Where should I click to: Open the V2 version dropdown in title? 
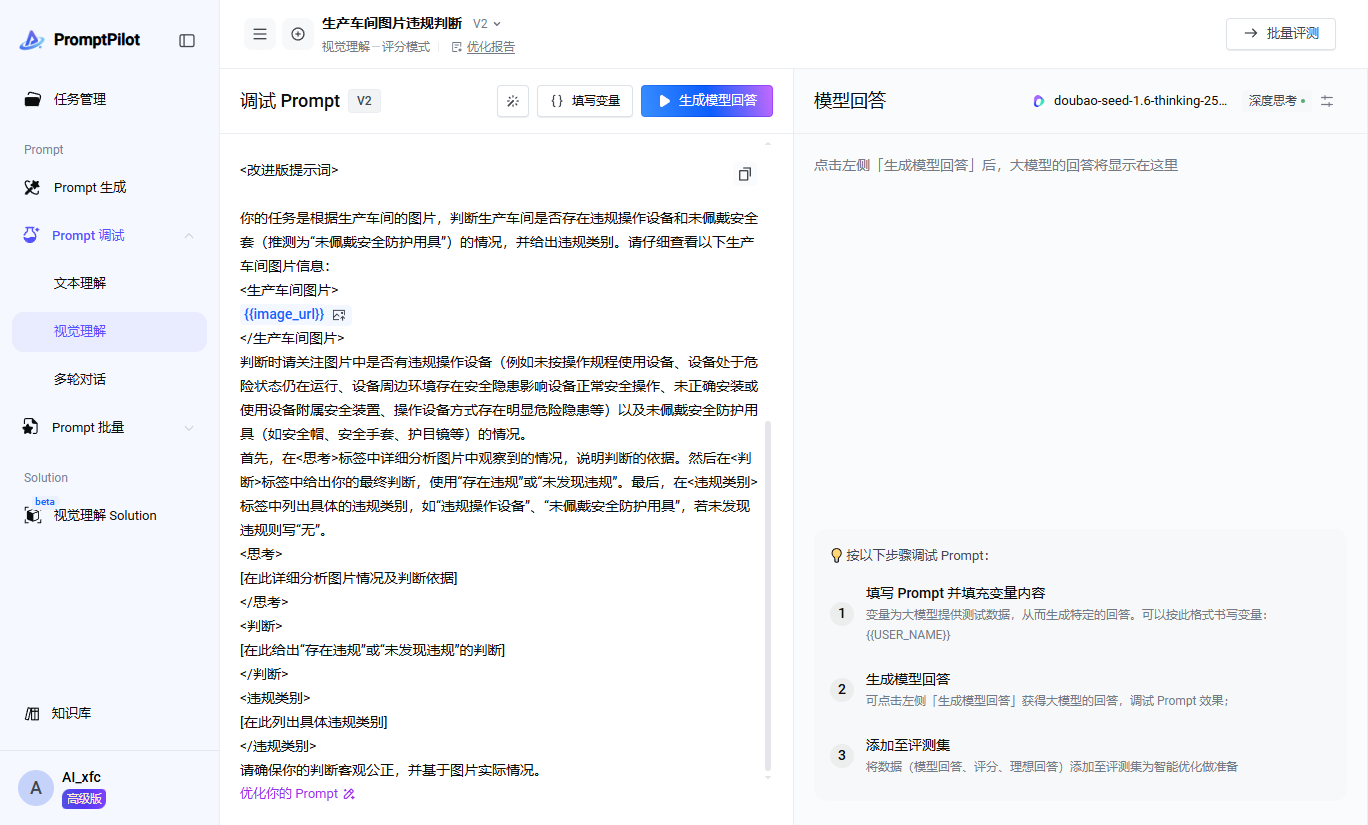487,23
